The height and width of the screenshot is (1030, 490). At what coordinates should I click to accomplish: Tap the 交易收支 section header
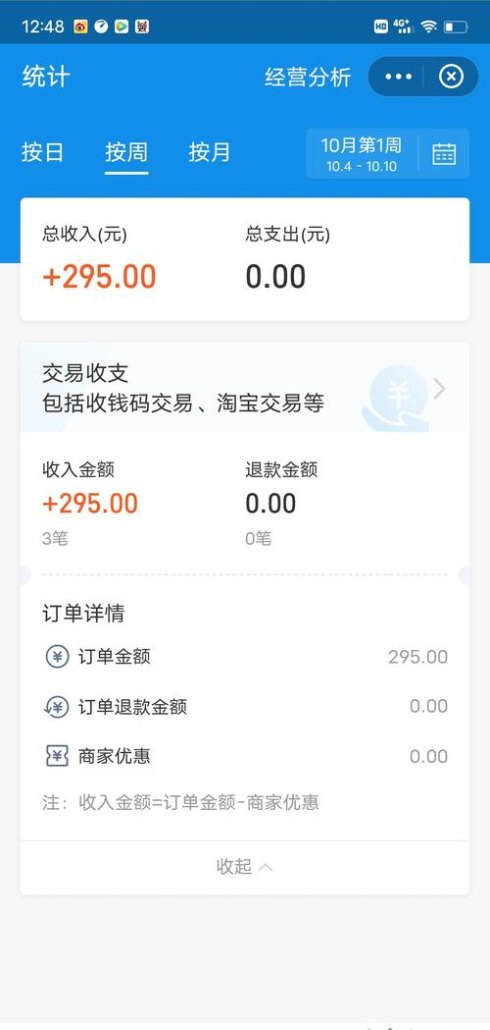[244, 388]
